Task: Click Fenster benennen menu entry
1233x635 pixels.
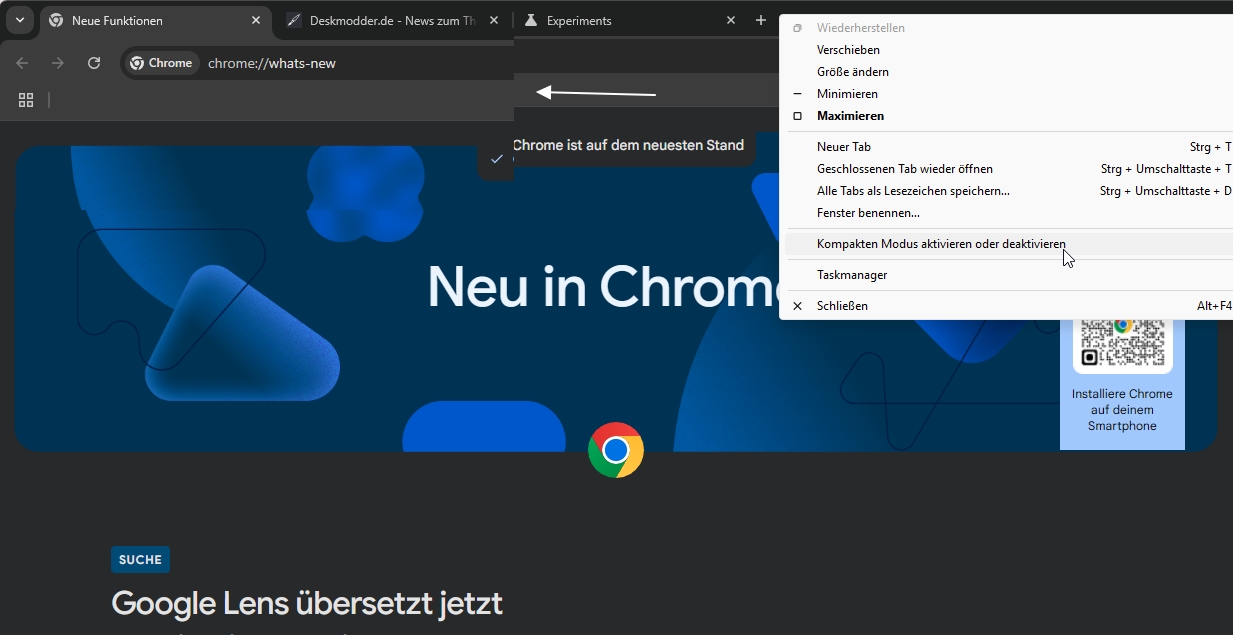Action: coord(867,213)
